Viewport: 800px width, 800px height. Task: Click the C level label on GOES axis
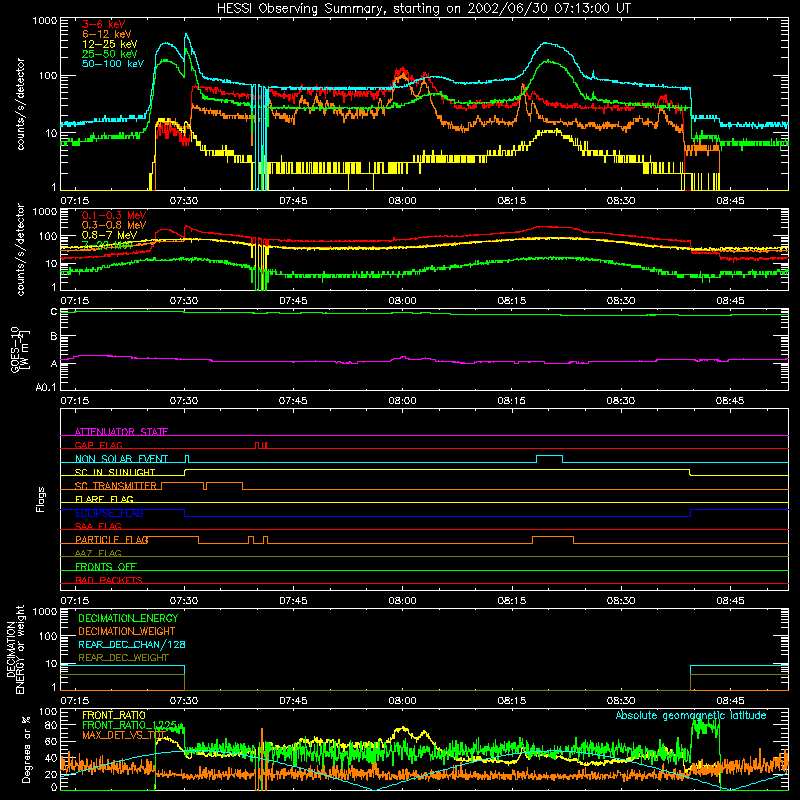tap(54, 312)
